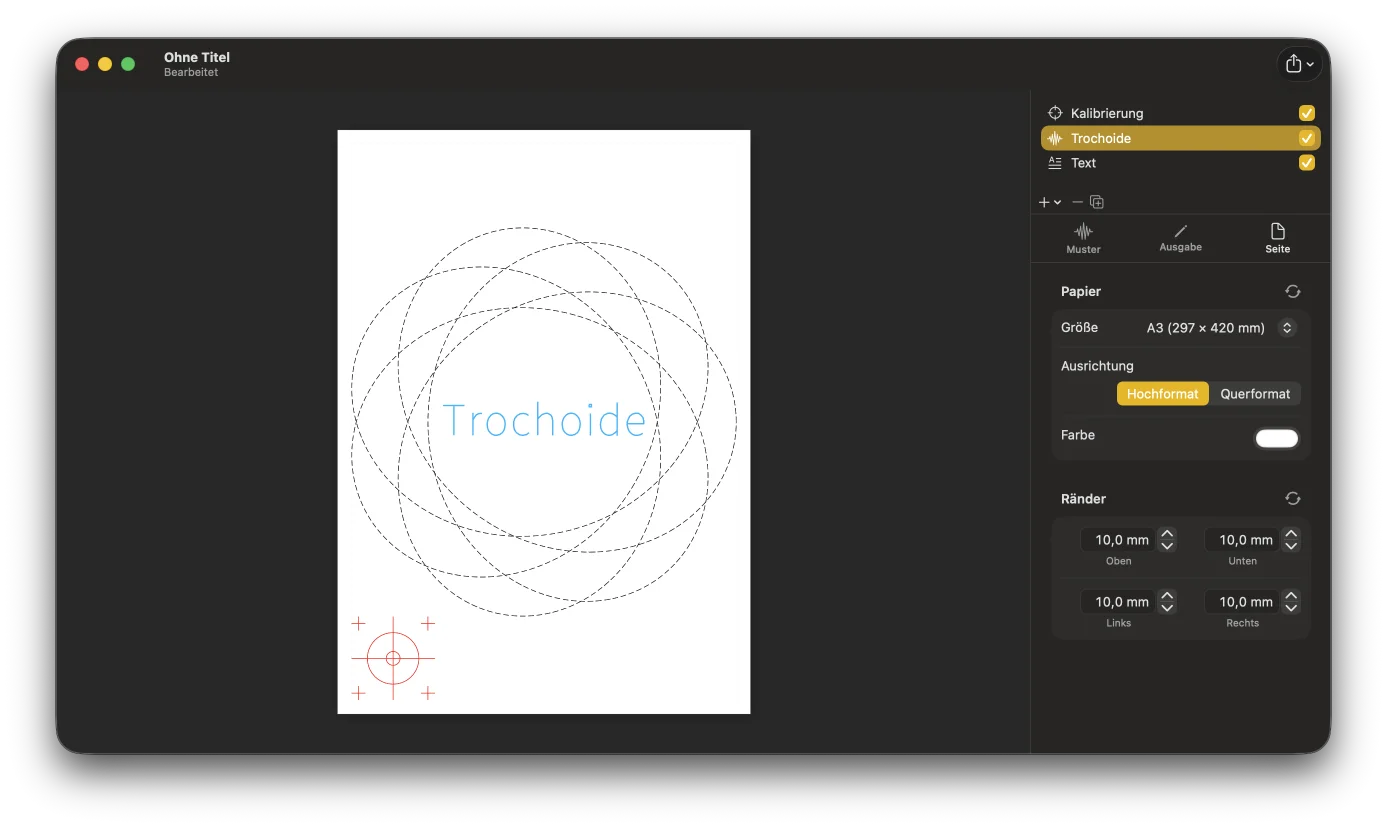
Task: Increase the Links margin with stepper up
Action: pos(1167,596)
